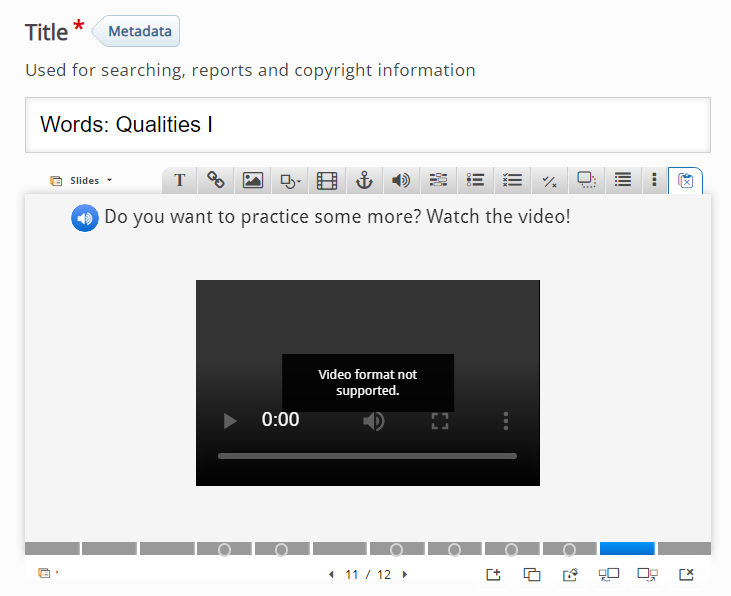Open more elements three-dot menu in toolbar
This screenshot has height=596, width=731.
[654, 180]
